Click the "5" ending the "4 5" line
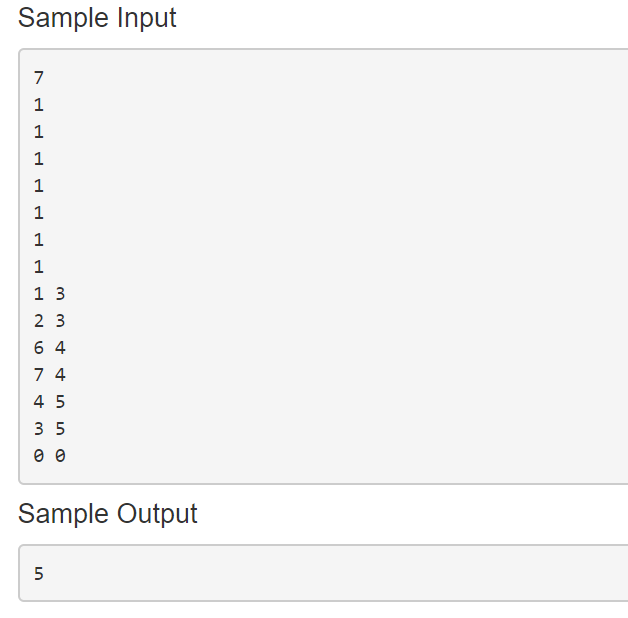The image size is (628, 618). point(60,402)
